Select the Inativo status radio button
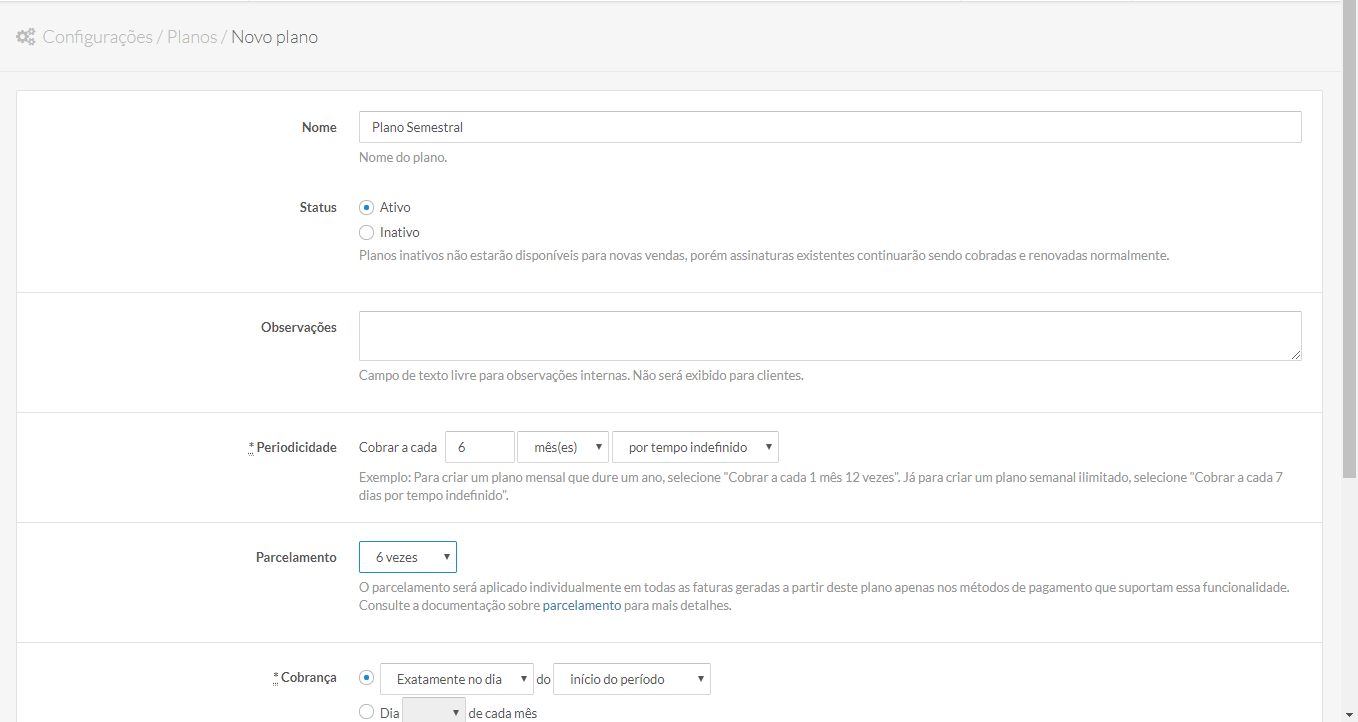 [x=366, y=233]
